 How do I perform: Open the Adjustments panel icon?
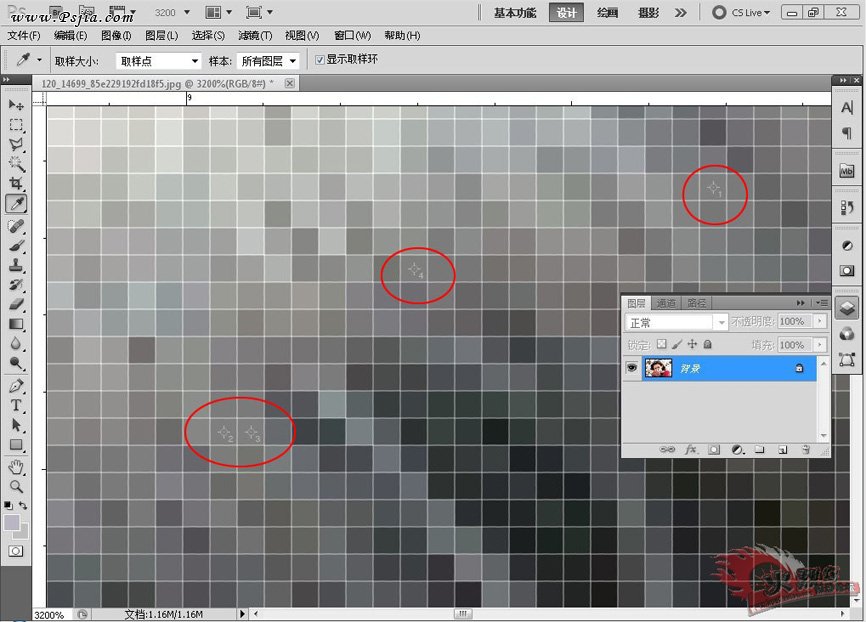(847, 246)
